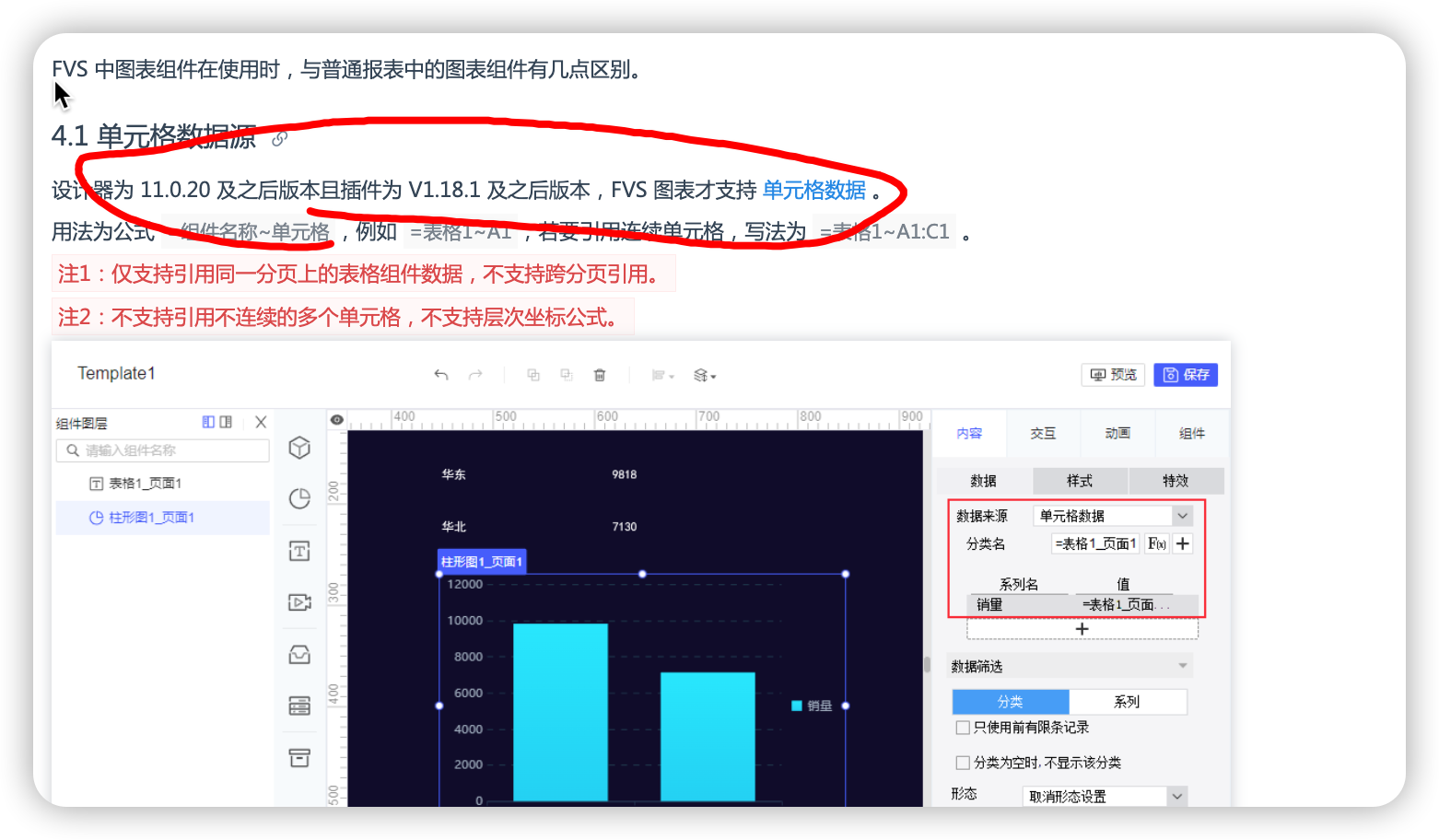Switch to the 交互 tab
This screenshot has width=1439, height=840.
tap(1043, 434)
